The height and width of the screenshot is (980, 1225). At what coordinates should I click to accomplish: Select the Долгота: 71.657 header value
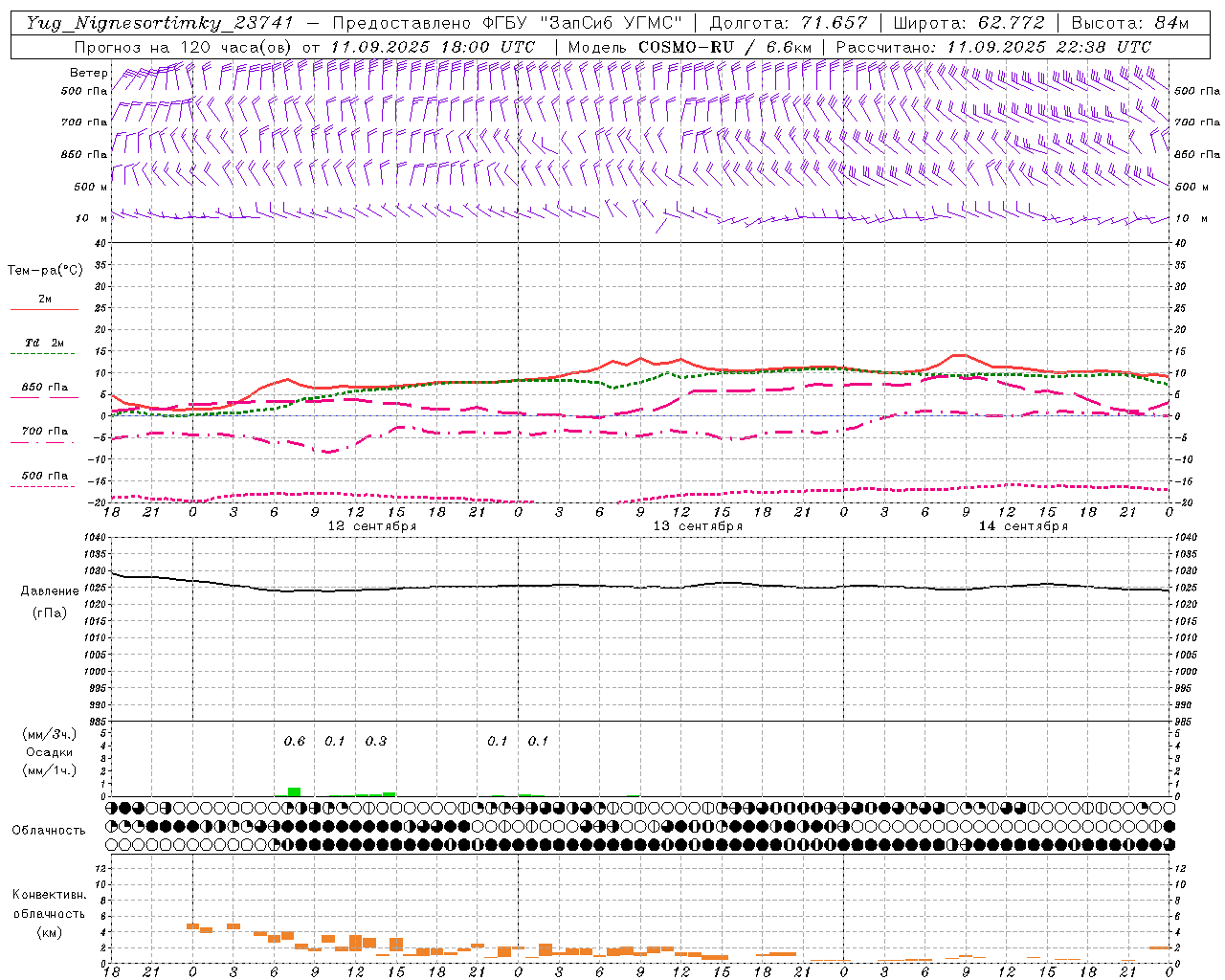[x=789, y=23]
